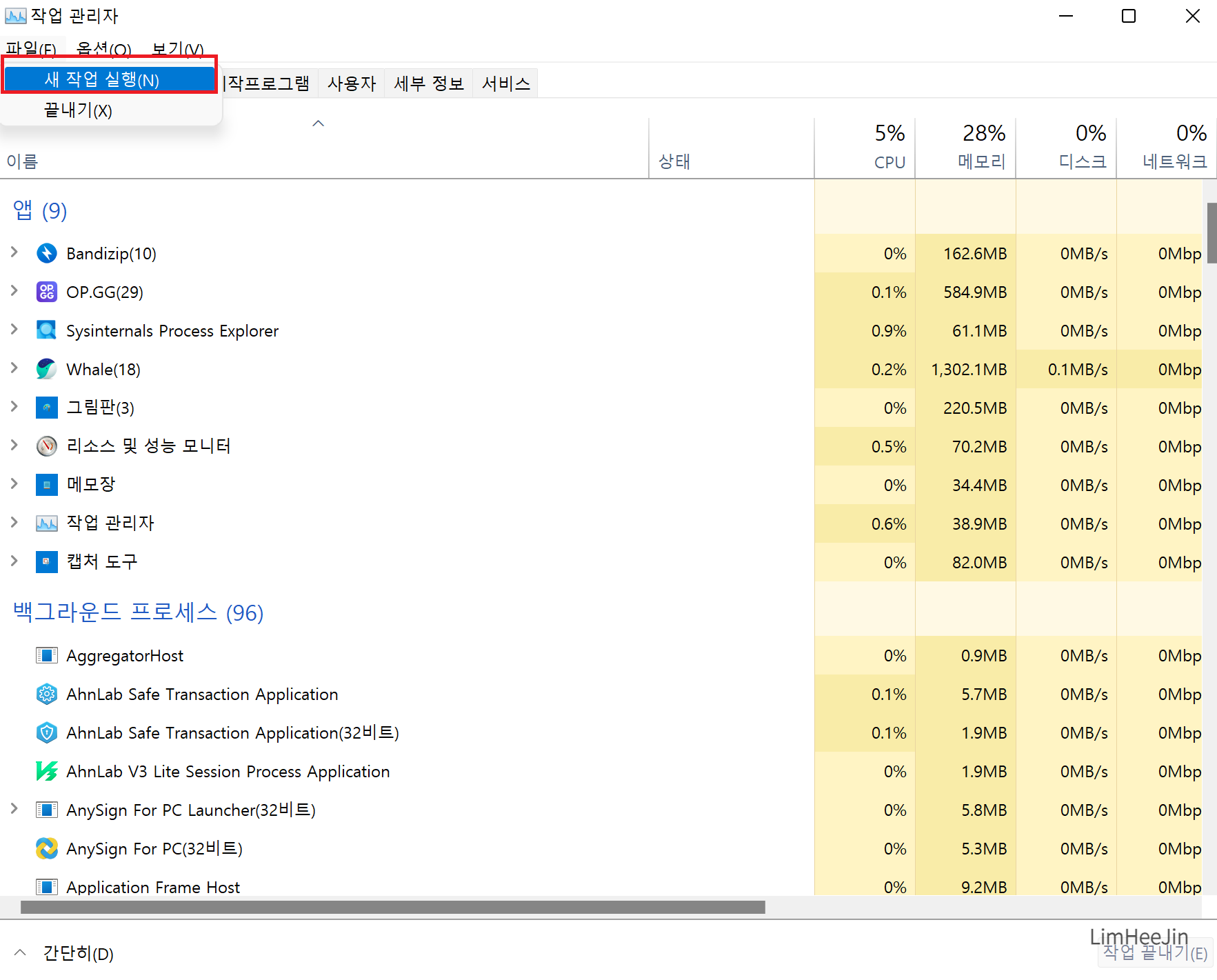Switch to the 세부 정보 tab
Viewport: 1217px width, 980px height.
429,83
